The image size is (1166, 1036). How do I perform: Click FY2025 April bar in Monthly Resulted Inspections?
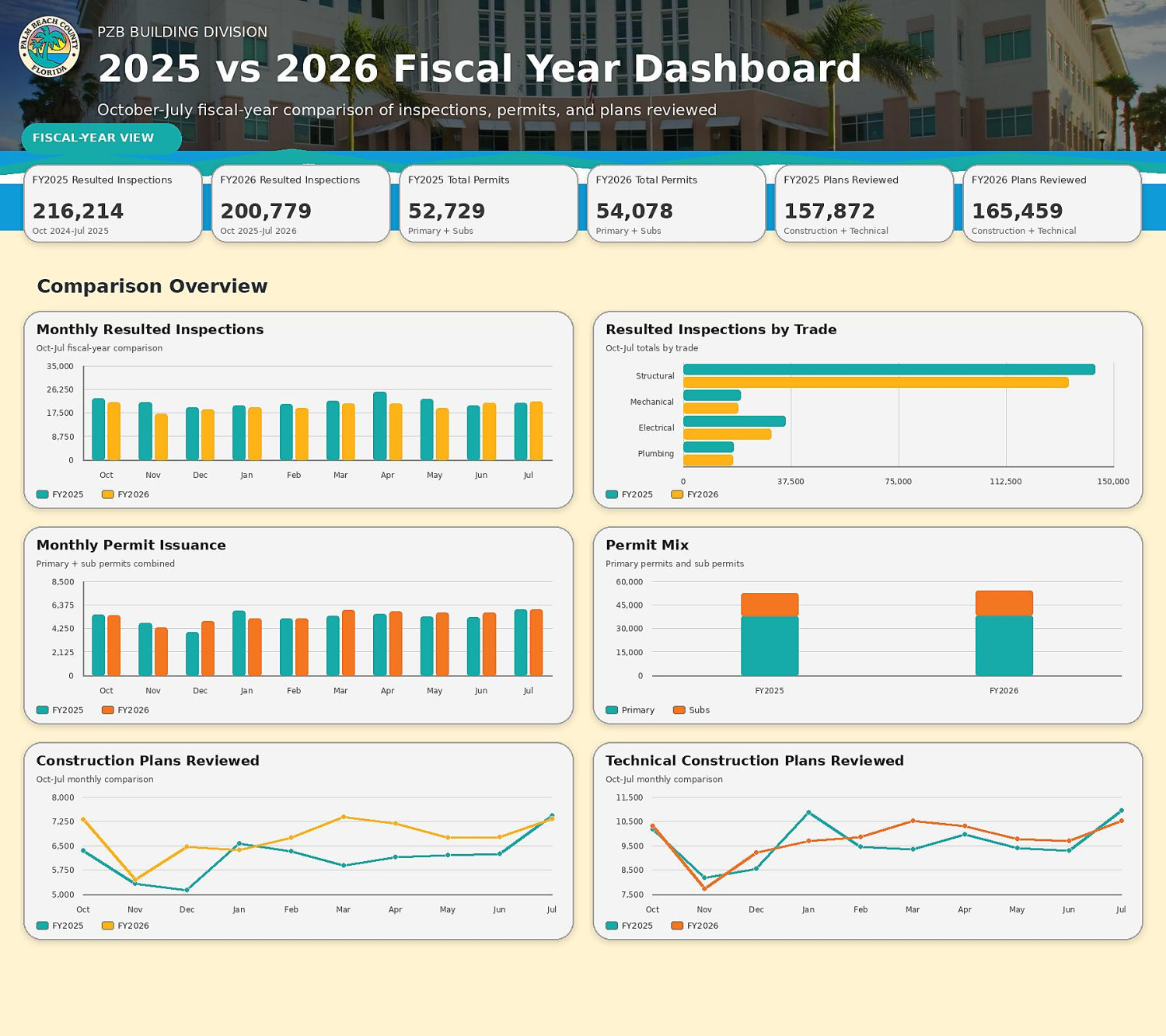click(x=380, y=426)
